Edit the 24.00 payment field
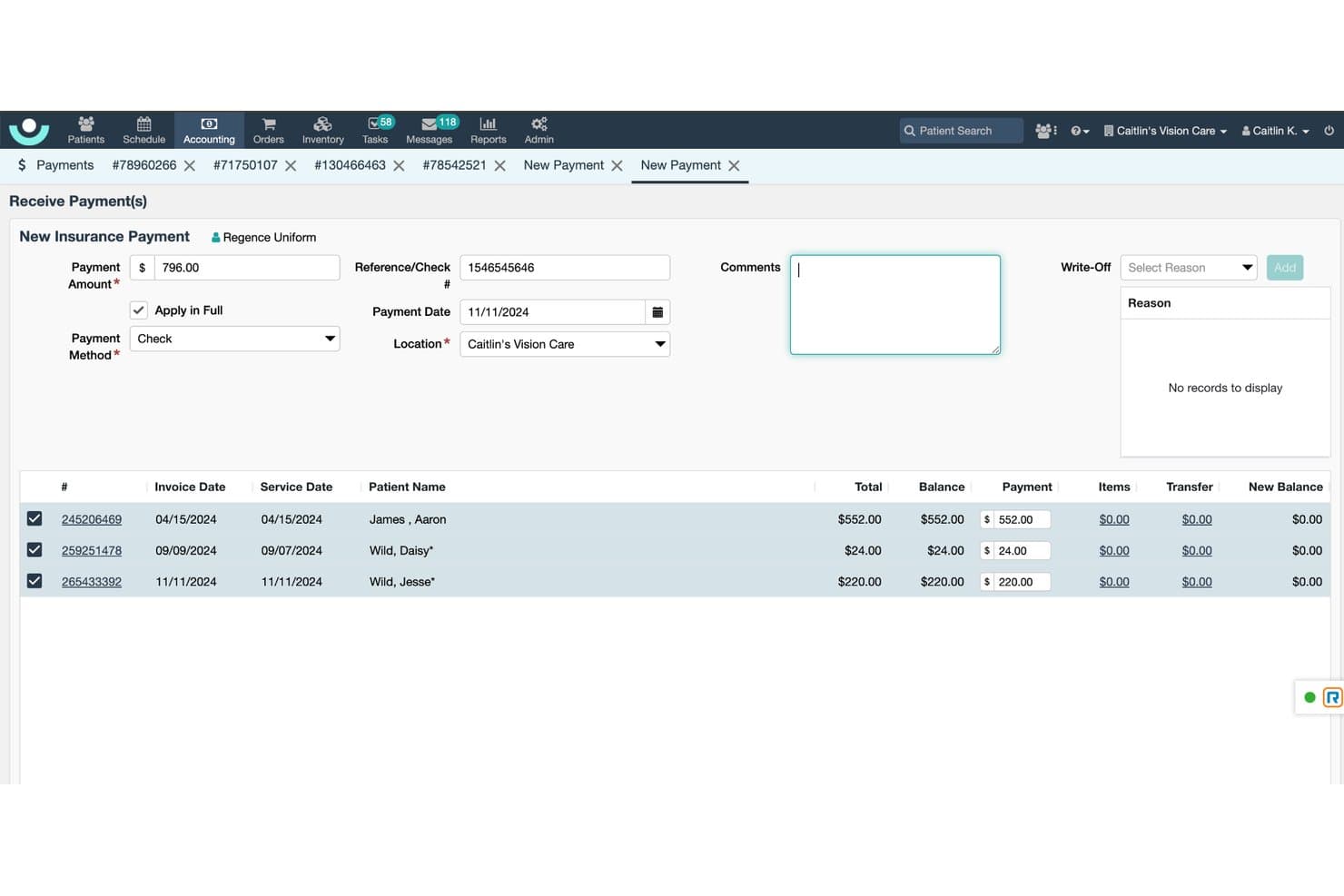1344x896 pixels. coord(1022,550)
